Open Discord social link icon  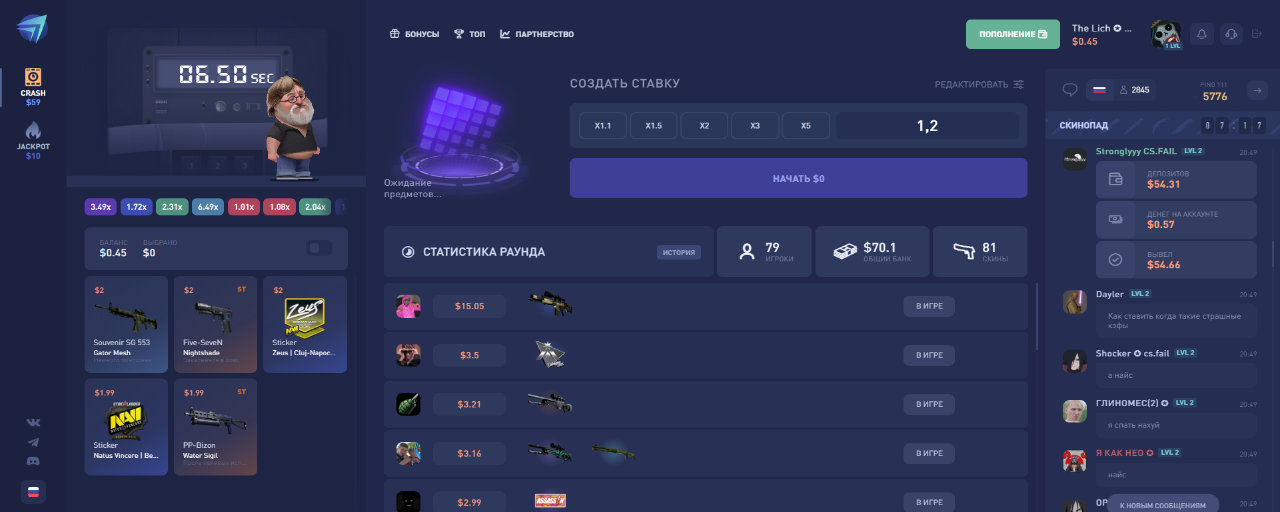point(33,461)
